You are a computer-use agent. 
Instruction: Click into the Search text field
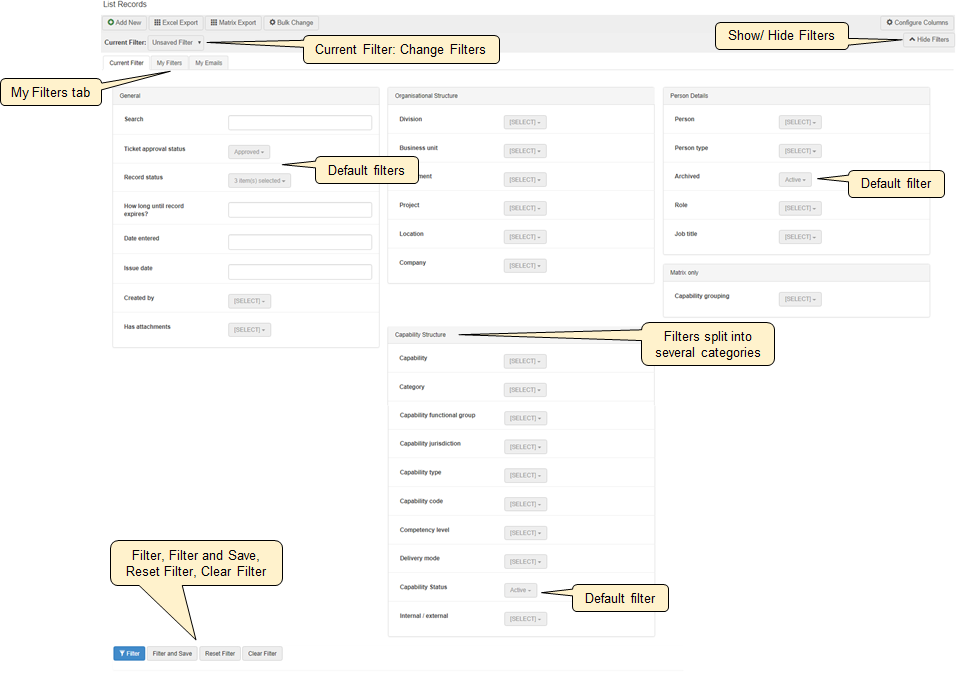(300, 123)
